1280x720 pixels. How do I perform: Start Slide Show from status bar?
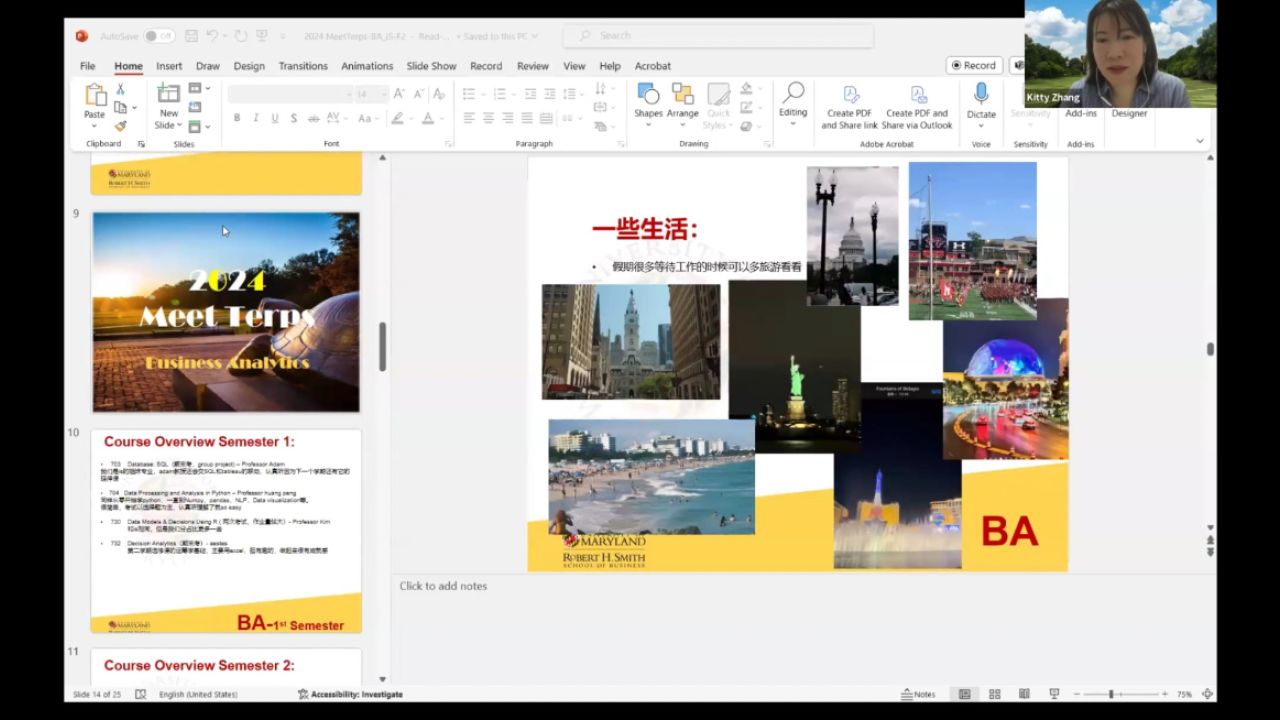pos(1054,694)
